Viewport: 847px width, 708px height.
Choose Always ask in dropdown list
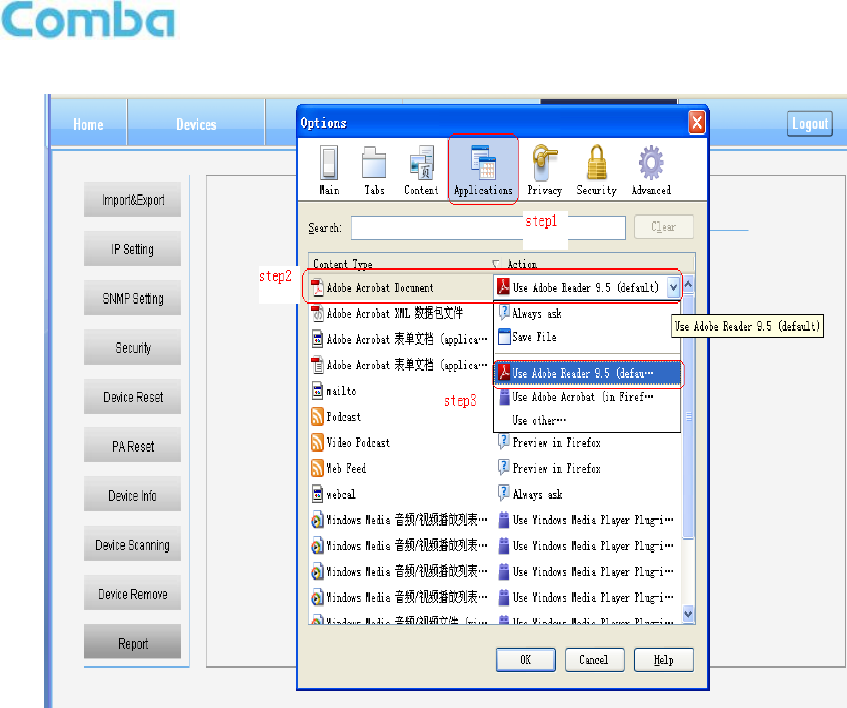click(587, 313)
